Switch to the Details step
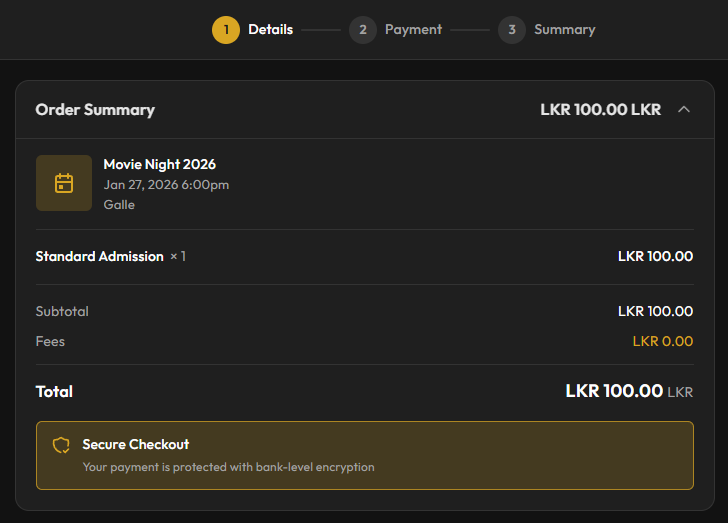728x523 pixels. (x=270, y=30)
